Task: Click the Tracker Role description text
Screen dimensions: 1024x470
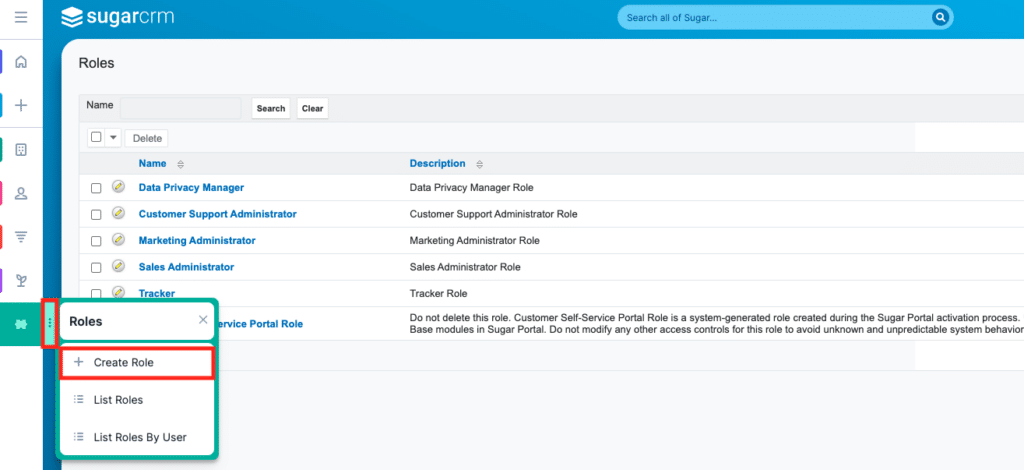Action: [438, 293]
